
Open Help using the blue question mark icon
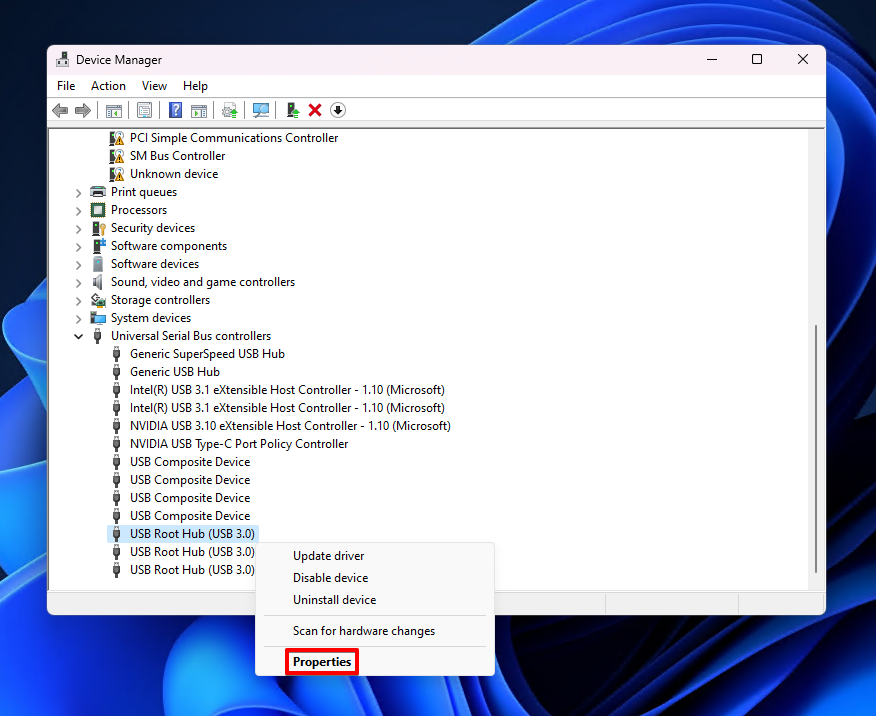(x=175, y=110)
